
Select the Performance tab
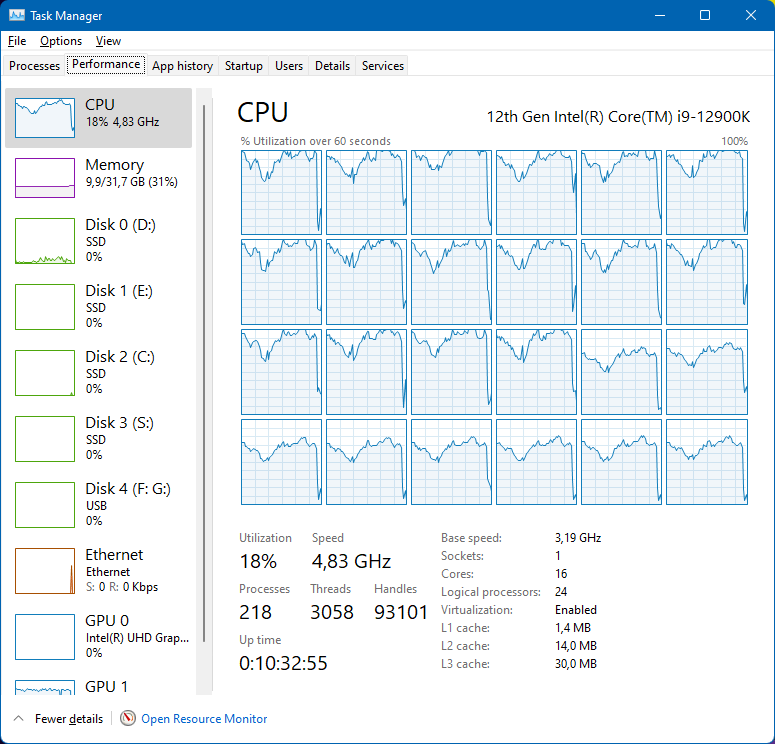pos(106,64)
